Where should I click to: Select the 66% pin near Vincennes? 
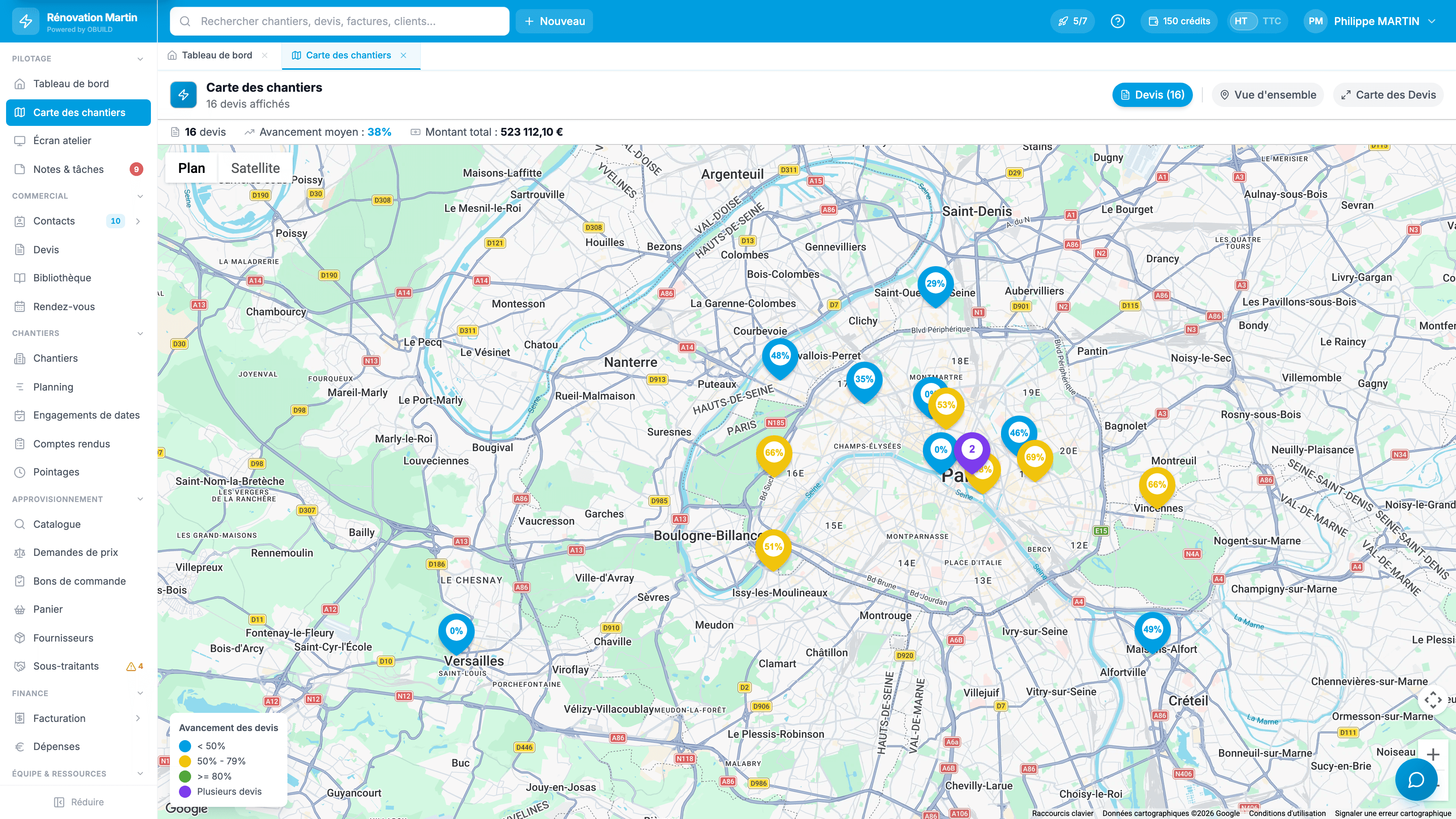coord(1156,487)
